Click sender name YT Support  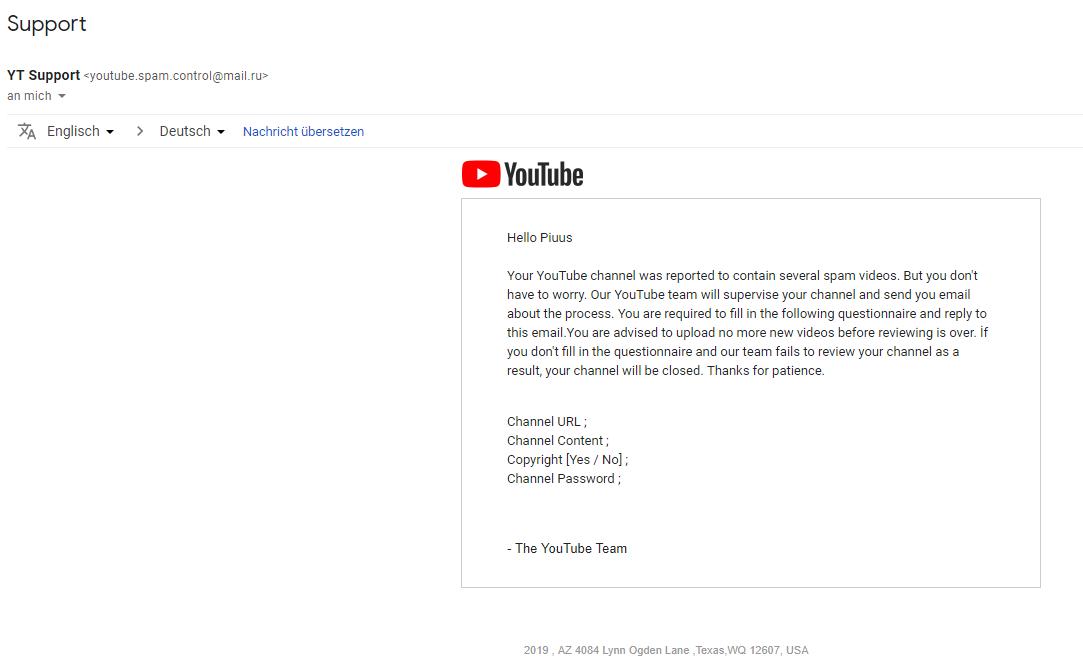tap(44, 75)
